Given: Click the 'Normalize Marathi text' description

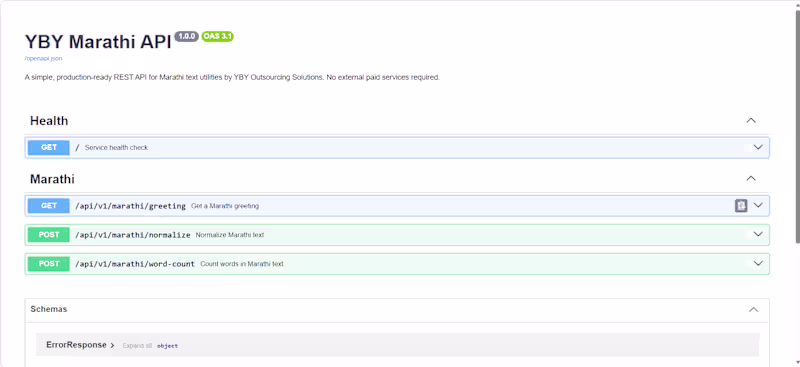Looking at the screenshot, I should (230, 235).
